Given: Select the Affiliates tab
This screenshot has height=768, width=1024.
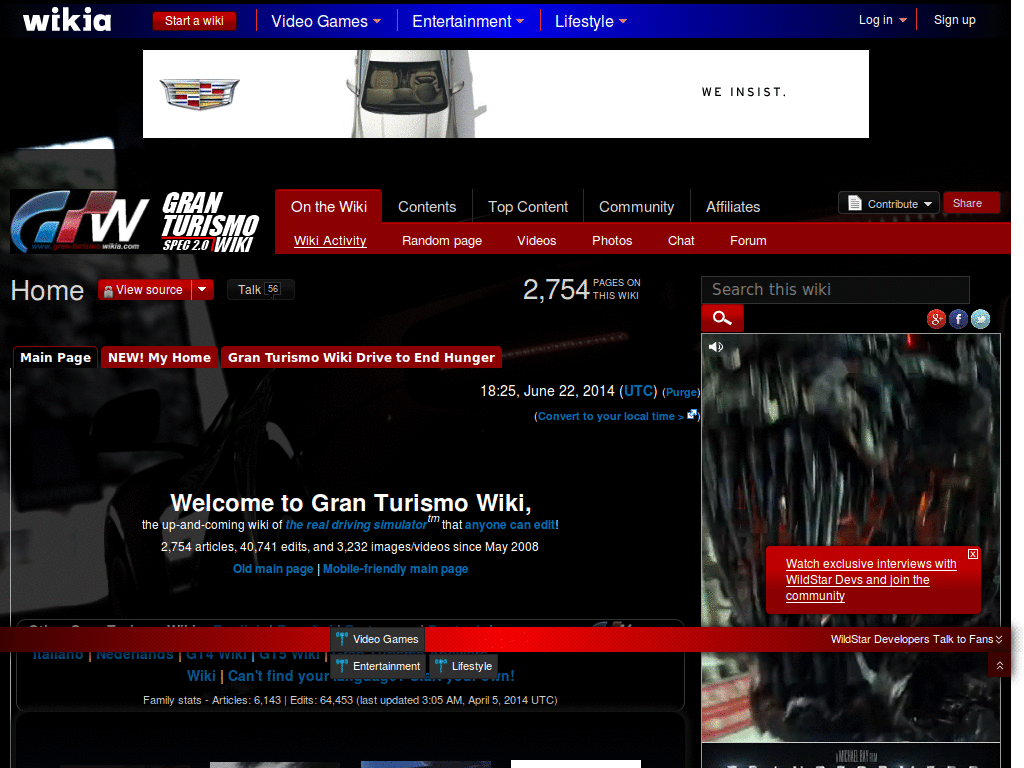Looking at the screenshot, I should tap(733, 207).
